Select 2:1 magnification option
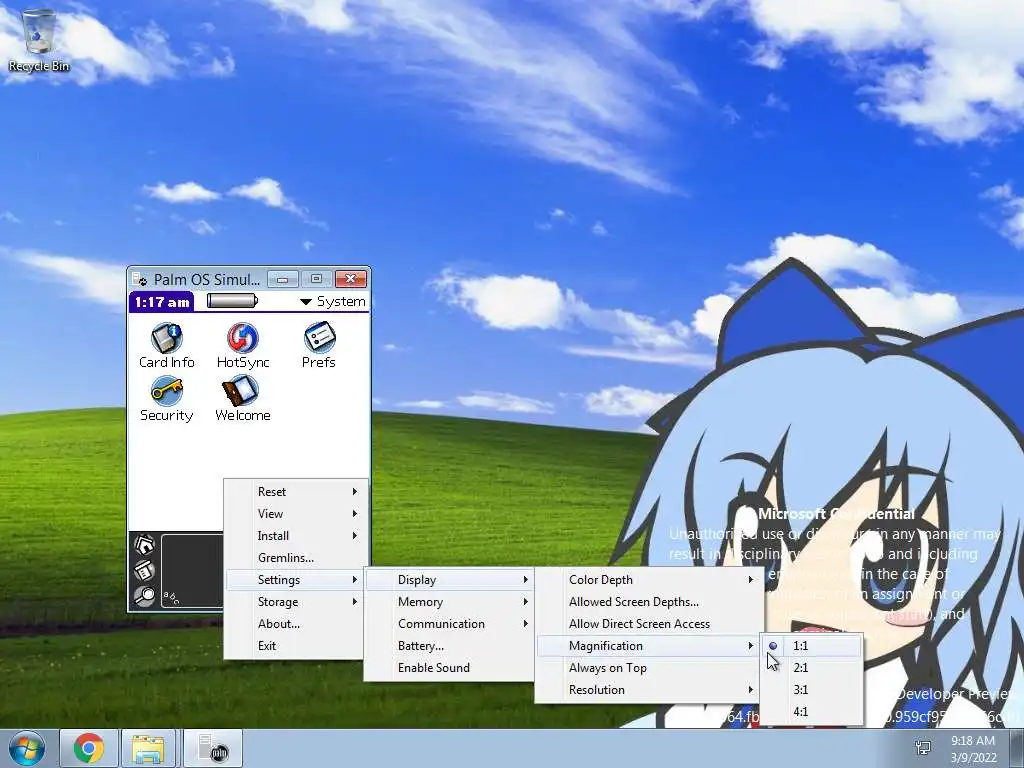 (812, 667)
